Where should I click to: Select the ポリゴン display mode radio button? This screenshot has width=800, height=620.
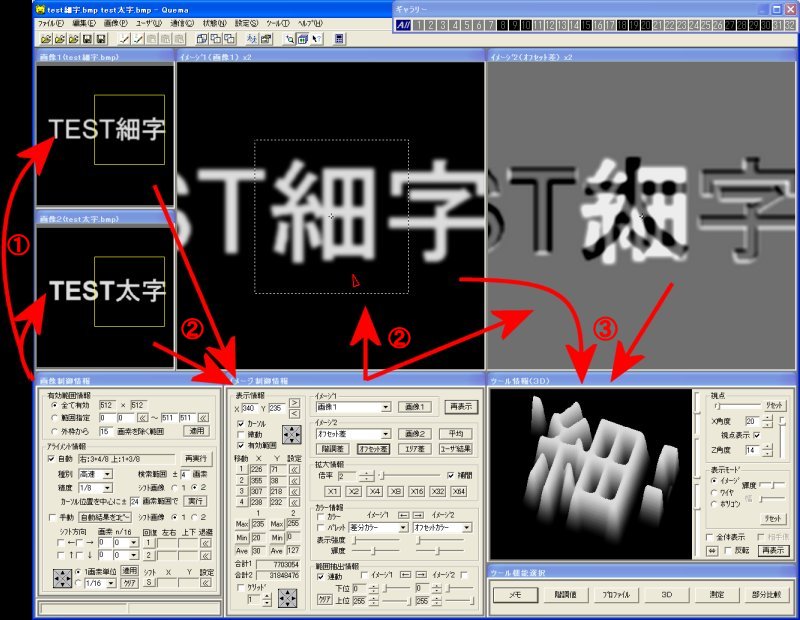[x=714, y=504]
